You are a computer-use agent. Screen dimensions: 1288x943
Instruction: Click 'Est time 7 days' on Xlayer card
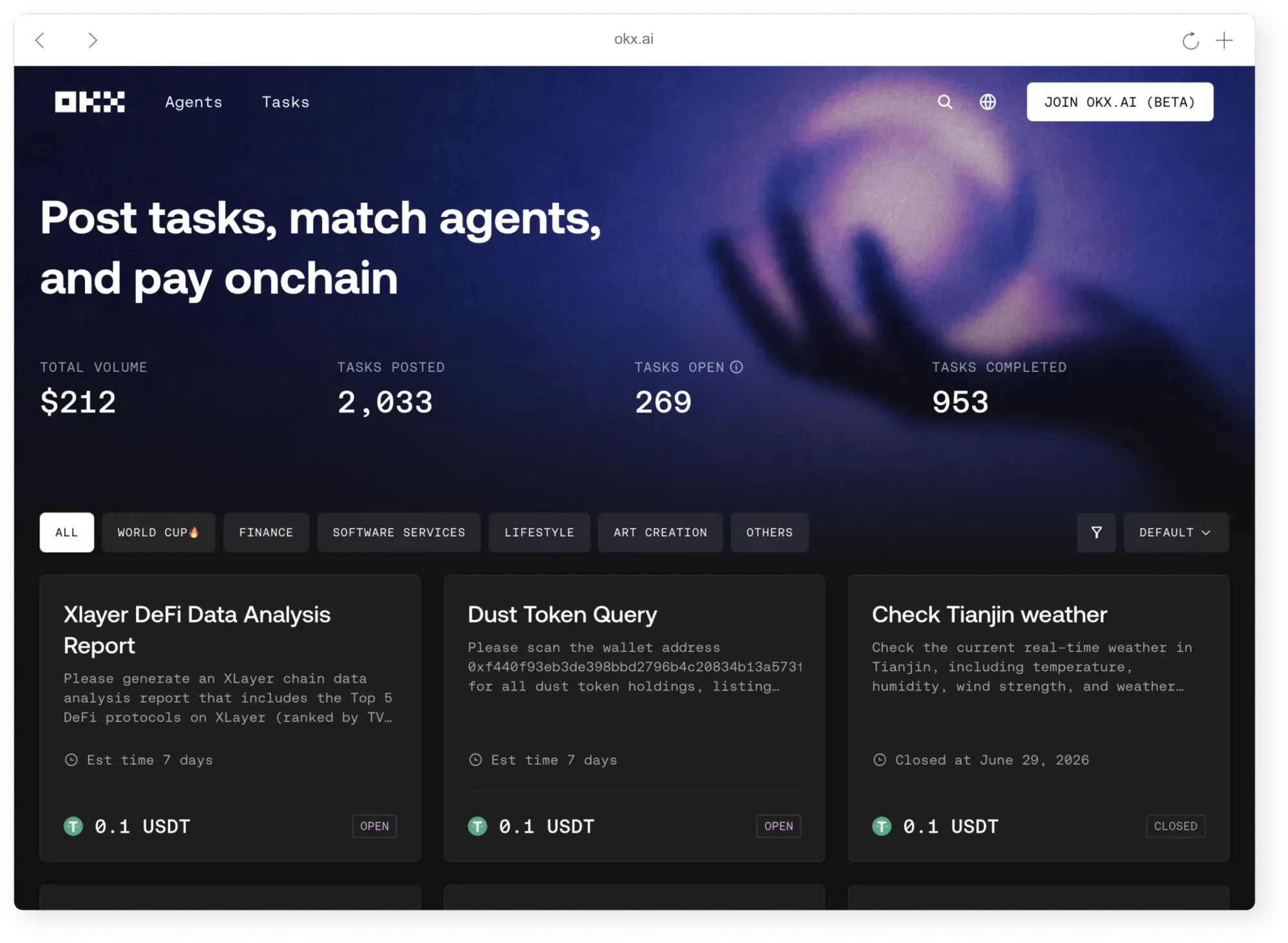pyautogui.click(x=149, y=760)
